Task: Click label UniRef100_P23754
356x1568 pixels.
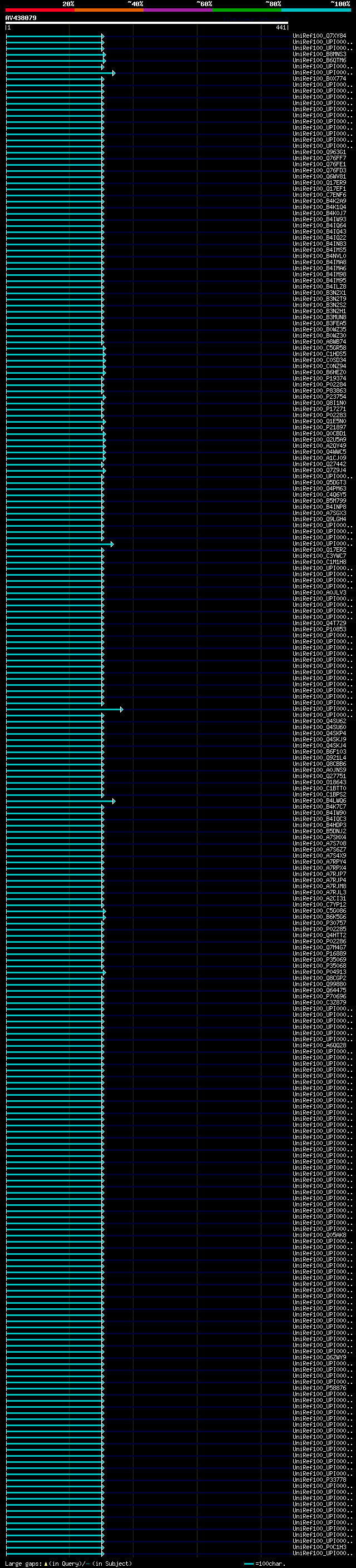Action: [x=319, y=397]
